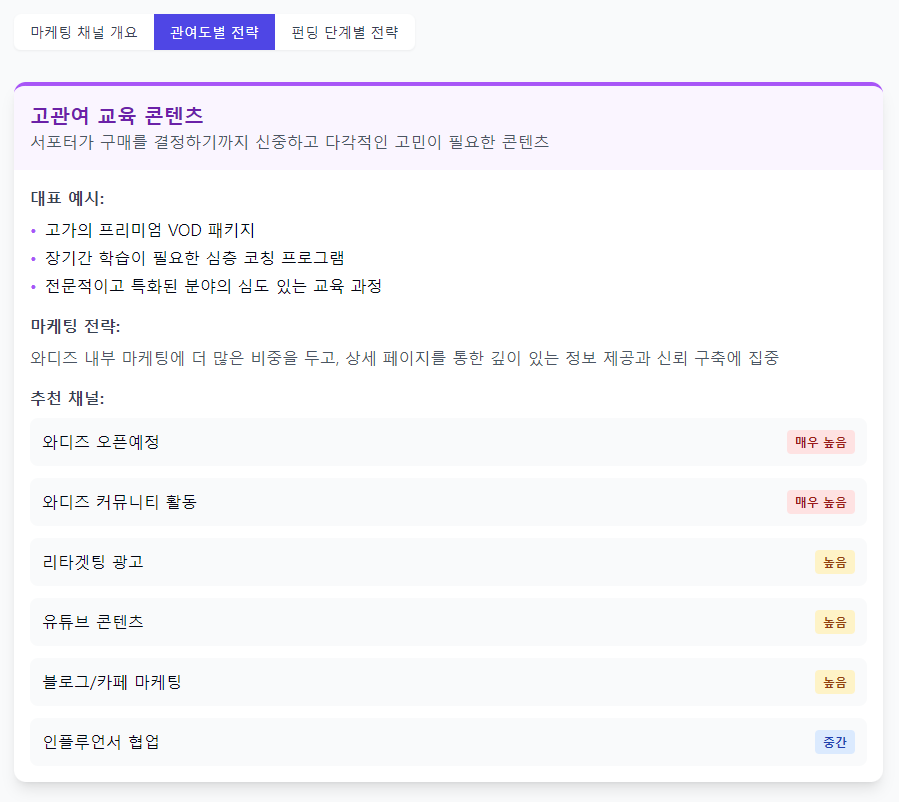This screenshot has height=802, width=899.
Task: Open the 펀딩 단계별 전략 tab
Action: point(345,32)
